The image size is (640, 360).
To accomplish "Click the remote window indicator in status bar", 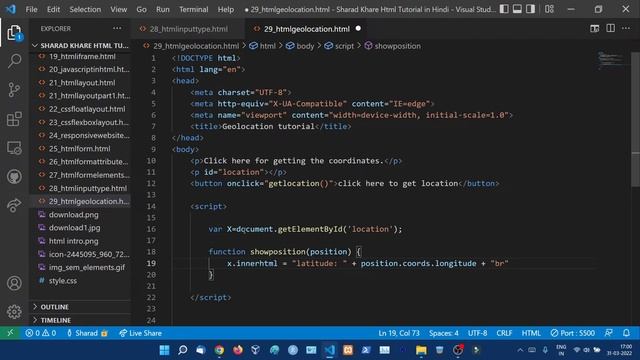I will click(10, 333).
